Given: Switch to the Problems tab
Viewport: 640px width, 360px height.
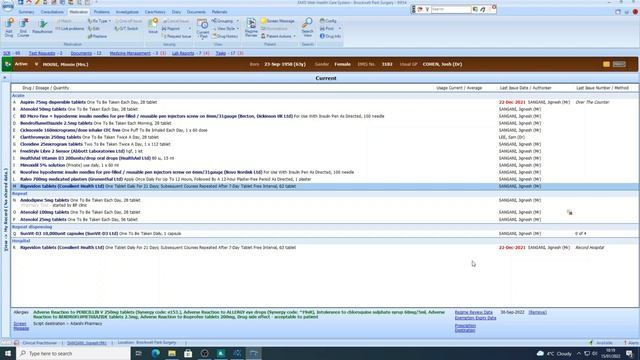Looking at the screenshot, I should [x=102, y=12].
